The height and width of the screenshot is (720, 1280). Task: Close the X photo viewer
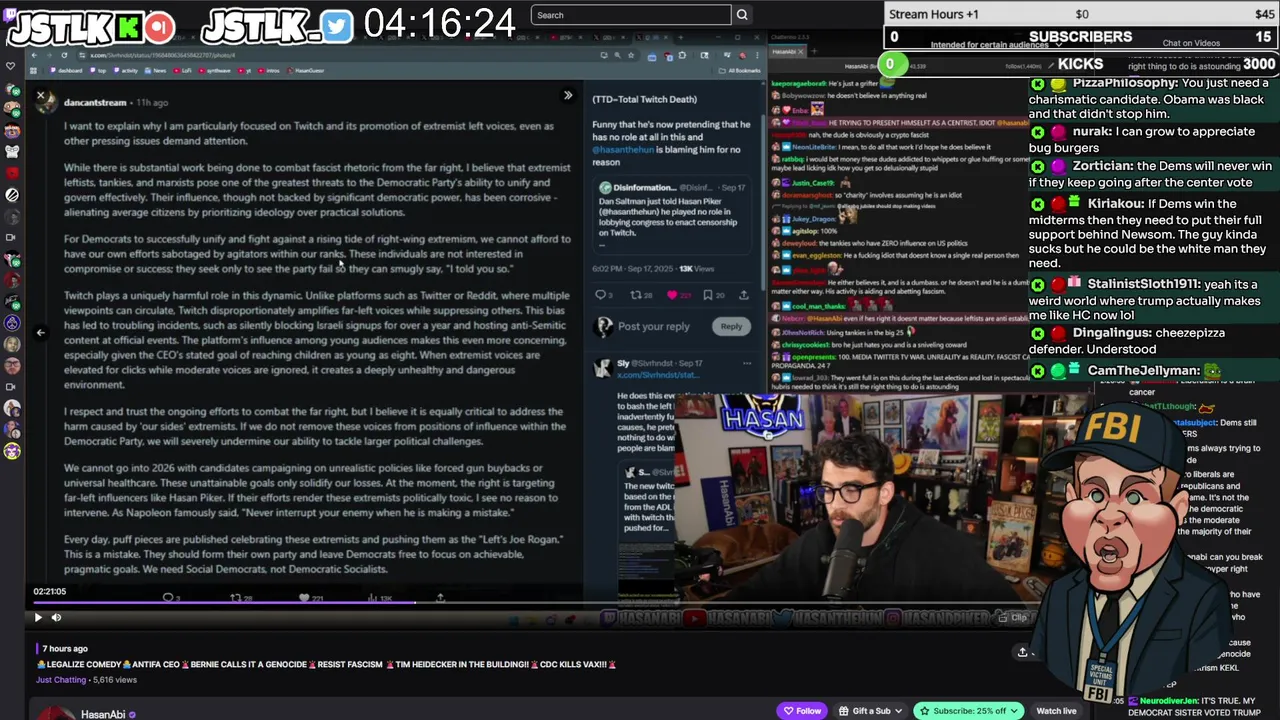[40, 95]
